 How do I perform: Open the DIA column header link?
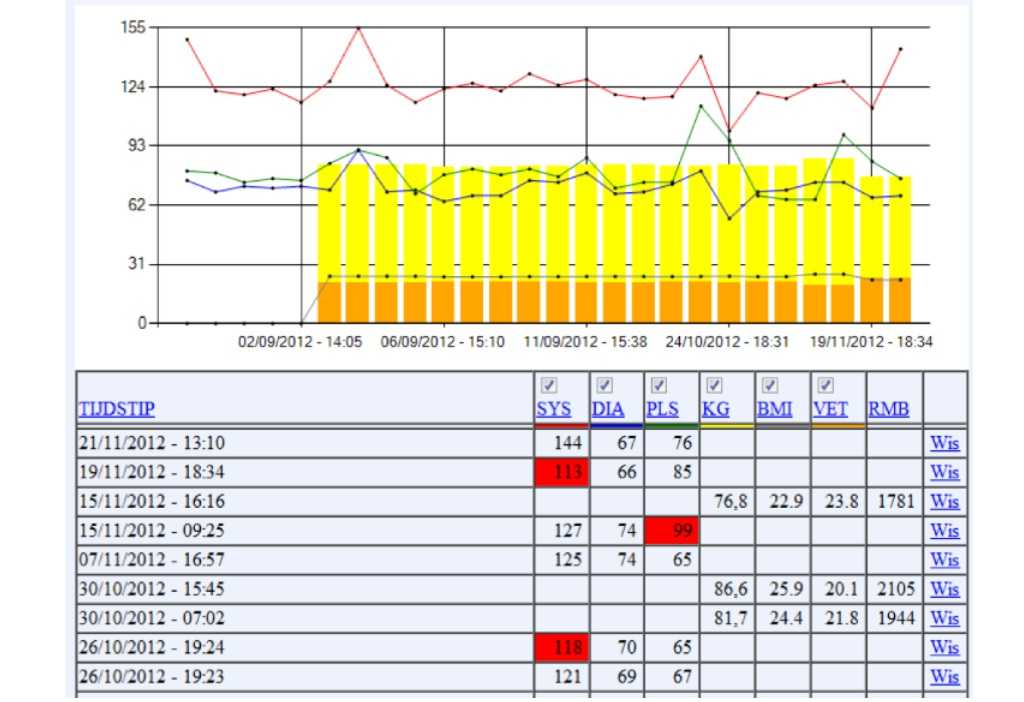point(608,409)
